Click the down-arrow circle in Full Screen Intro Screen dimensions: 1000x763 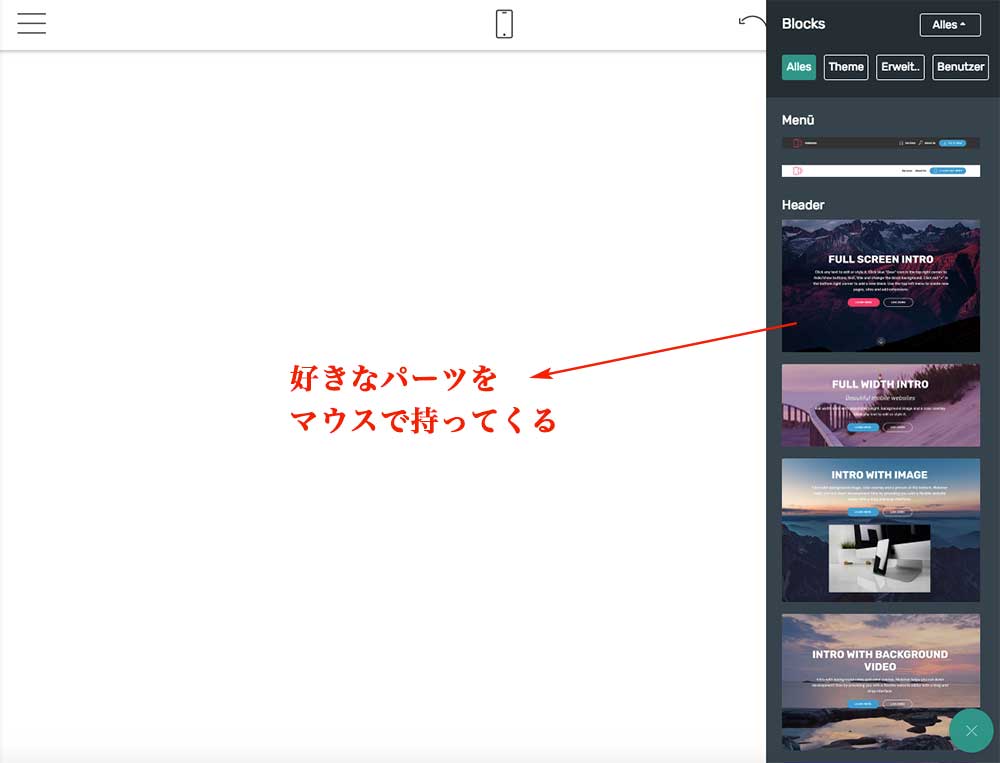coord(881,341)
